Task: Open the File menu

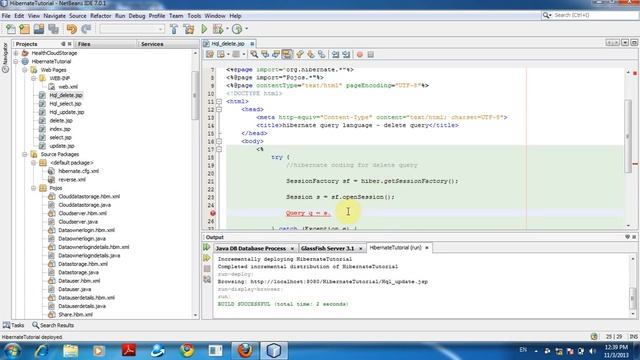Action: pos(6,16)
